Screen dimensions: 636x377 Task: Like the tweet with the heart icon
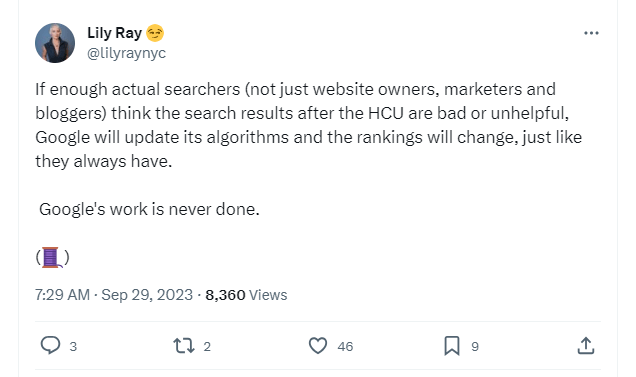[318, 346]
